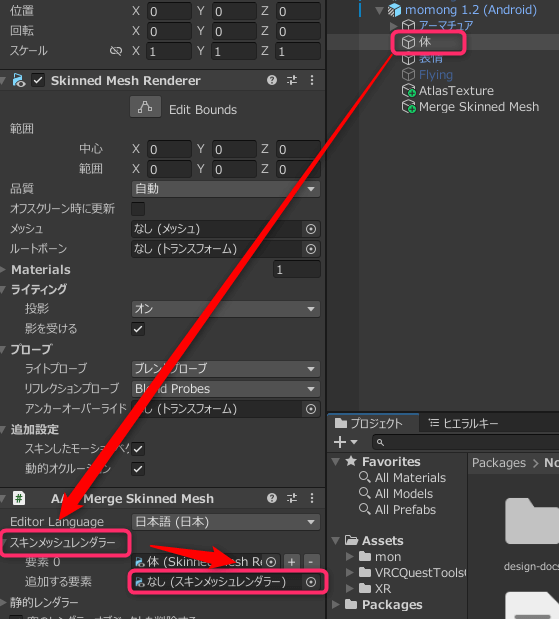
Task: Click the スケール Y value field
Action: pyautogui.click(x=234, y=51)
